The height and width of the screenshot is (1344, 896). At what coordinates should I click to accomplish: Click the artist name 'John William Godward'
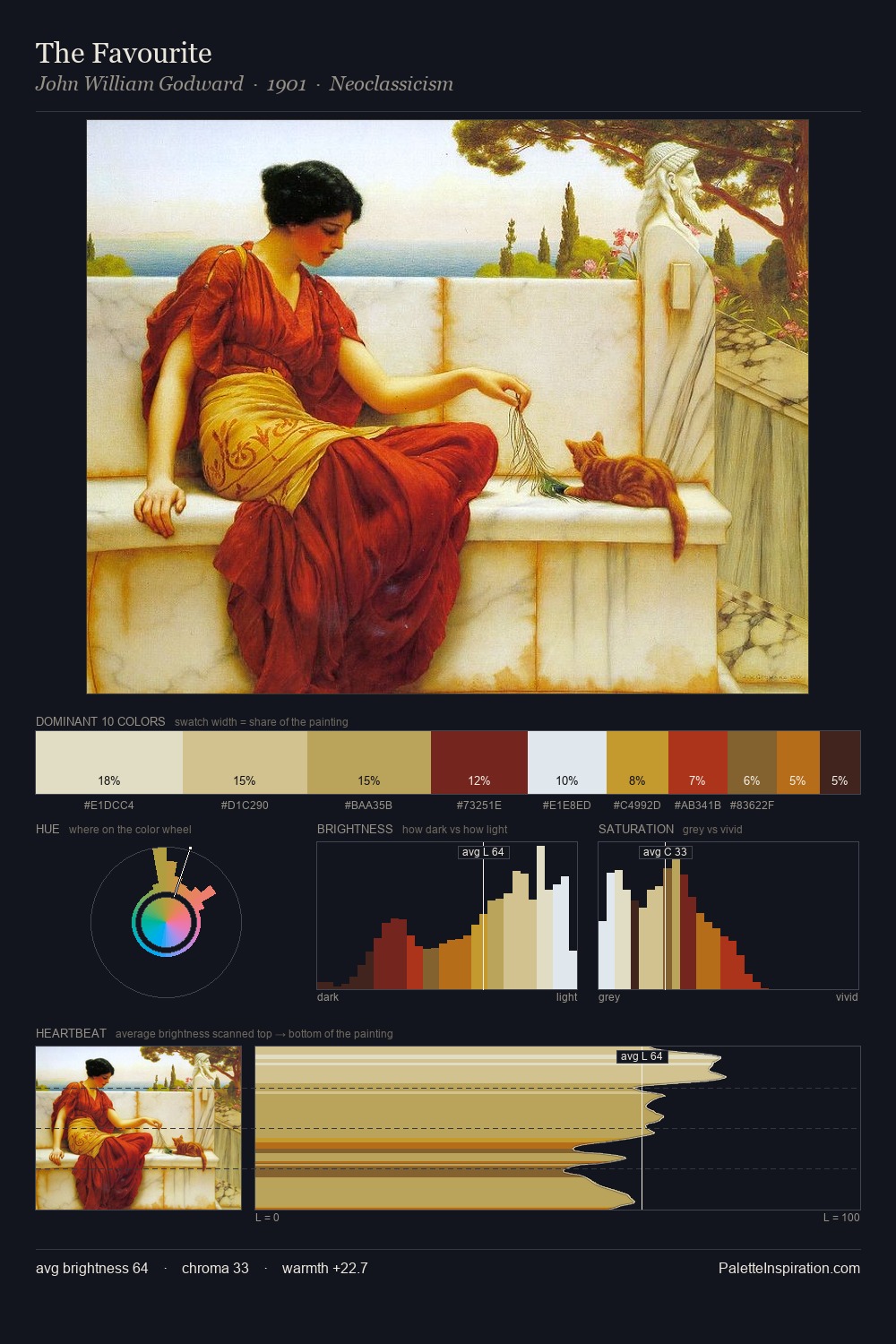click(x=140, y=84)
